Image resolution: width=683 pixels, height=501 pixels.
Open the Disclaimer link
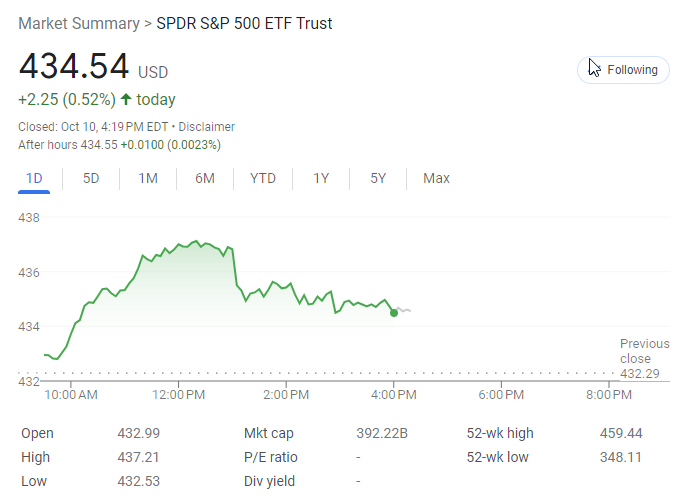pyautogui.click(x=207, y=127)
